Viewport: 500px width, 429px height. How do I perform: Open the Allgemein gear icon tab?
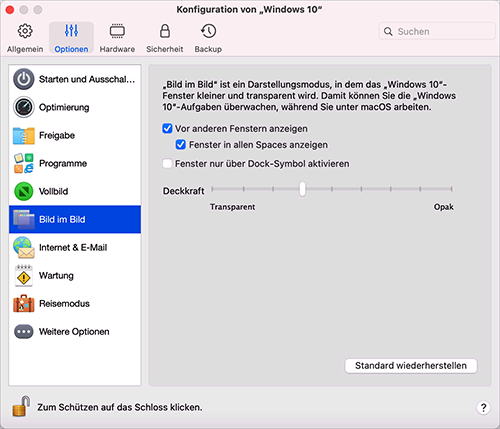click(x=25, y=31)
